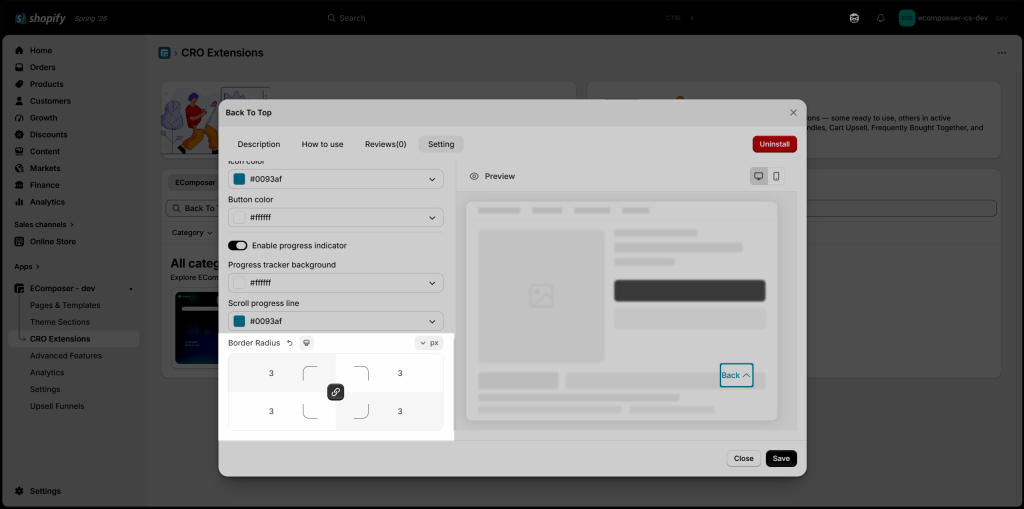Viewport: 1024px width, 509px height.
Task: Toggle Enable progress indicator switch
Action: (x=238, y=246)
